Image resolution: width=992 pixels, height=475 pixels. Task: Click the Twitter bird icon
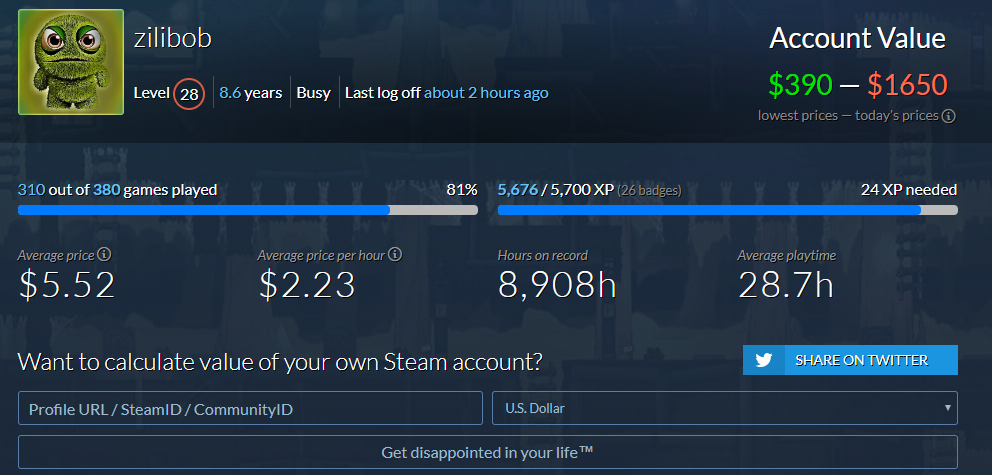[764, 361]
